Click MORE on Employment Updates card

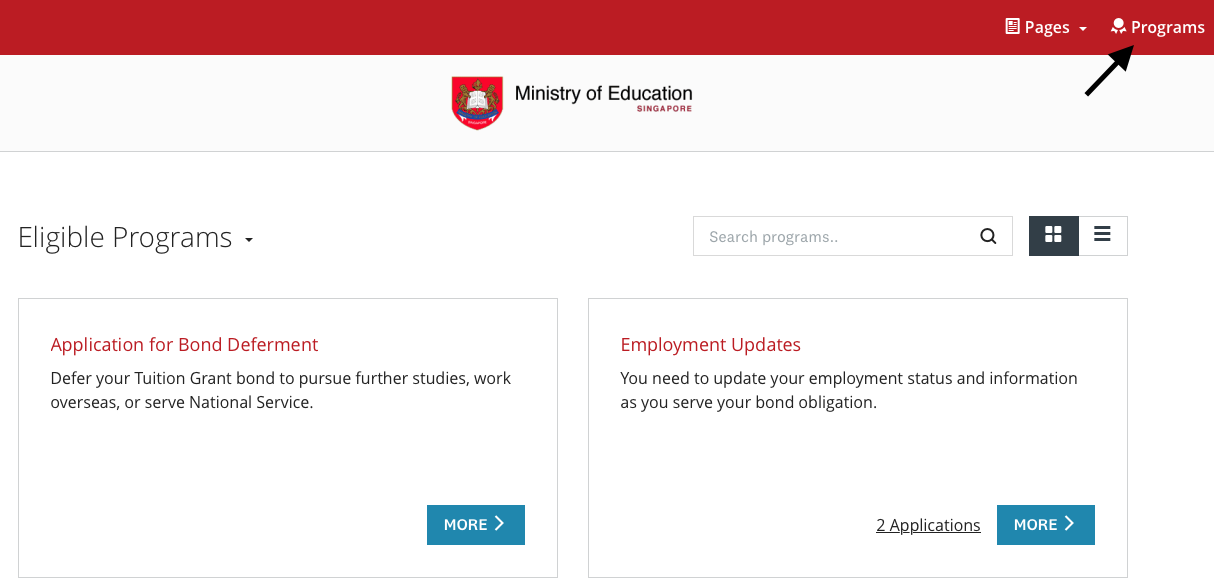point(1045,525)
